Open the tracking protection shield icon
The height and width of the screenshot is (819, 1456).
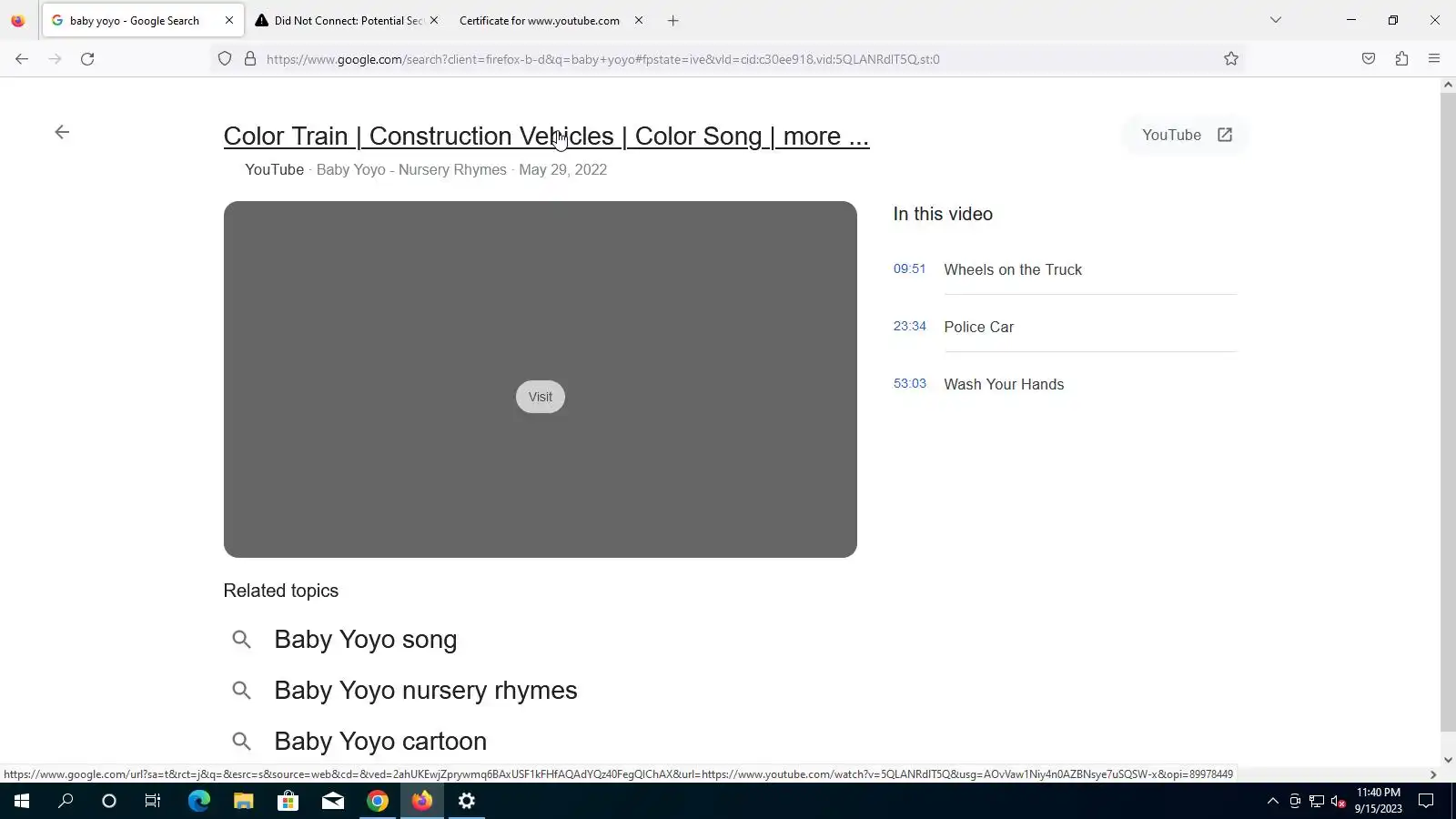click(x=225, y=59)
